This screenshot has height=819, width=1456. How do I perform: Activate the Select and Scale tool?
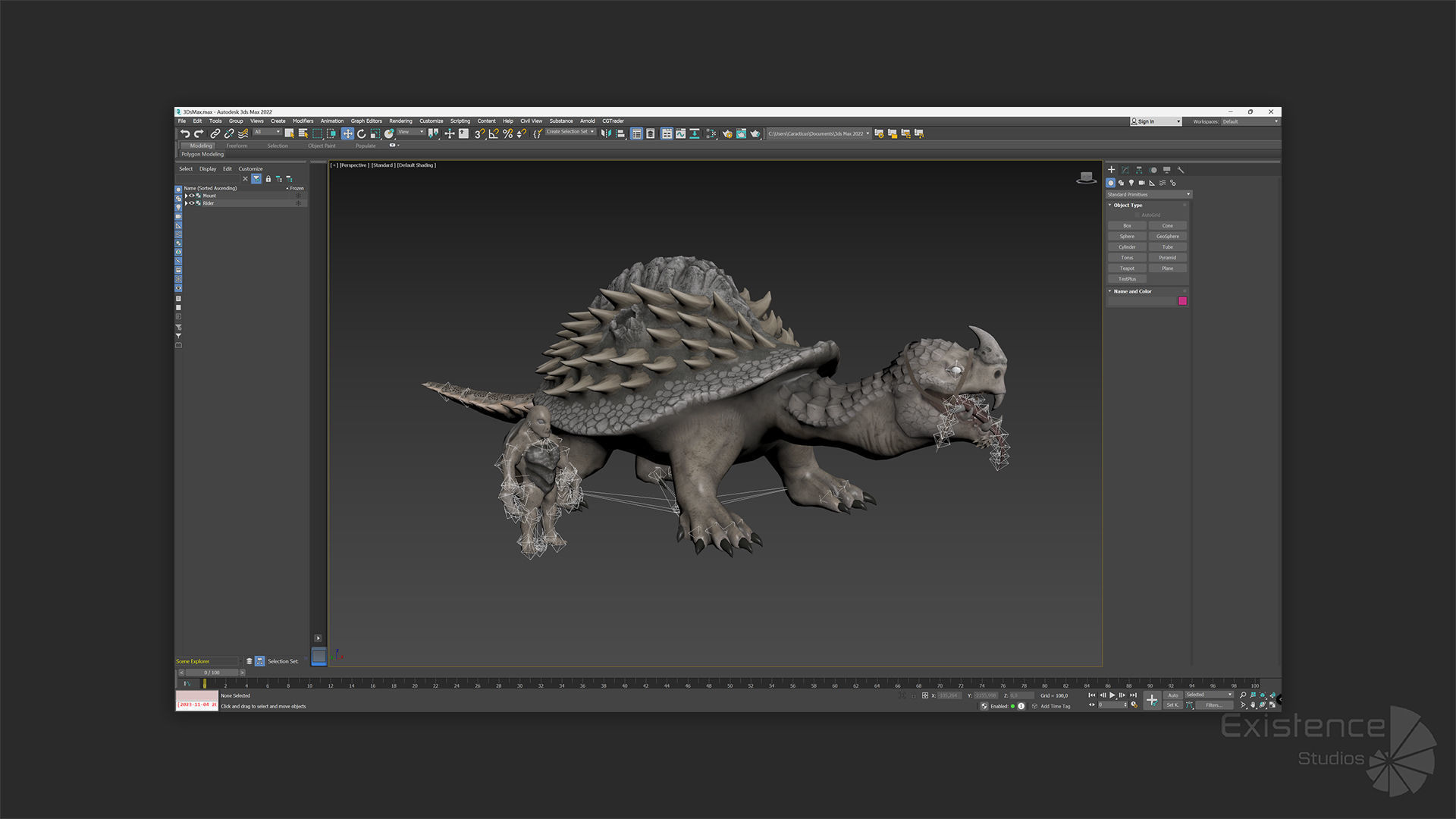click(x=375, y=133)
